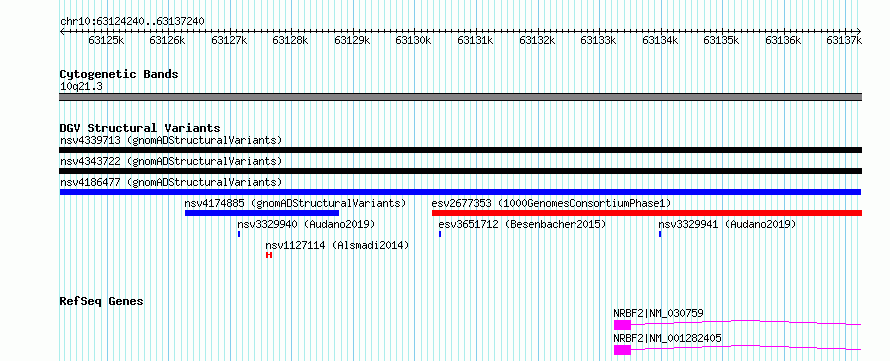Click the 10q21.3 cytogenetic band bar
The width and height of the screenshot is (890, 361).
(460, 97)
